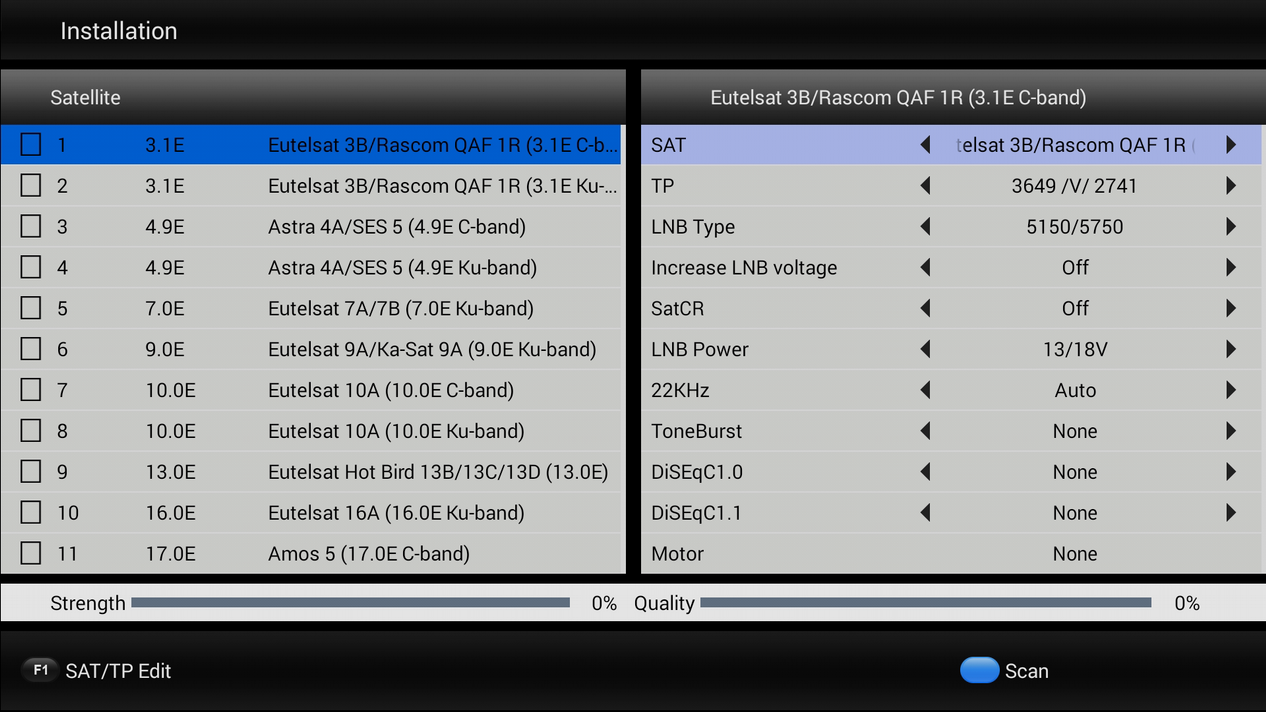1266x712 pixels.
Task: Select checkbox of Eutelsat 10A Ku-band
Action: click(31, 431)
